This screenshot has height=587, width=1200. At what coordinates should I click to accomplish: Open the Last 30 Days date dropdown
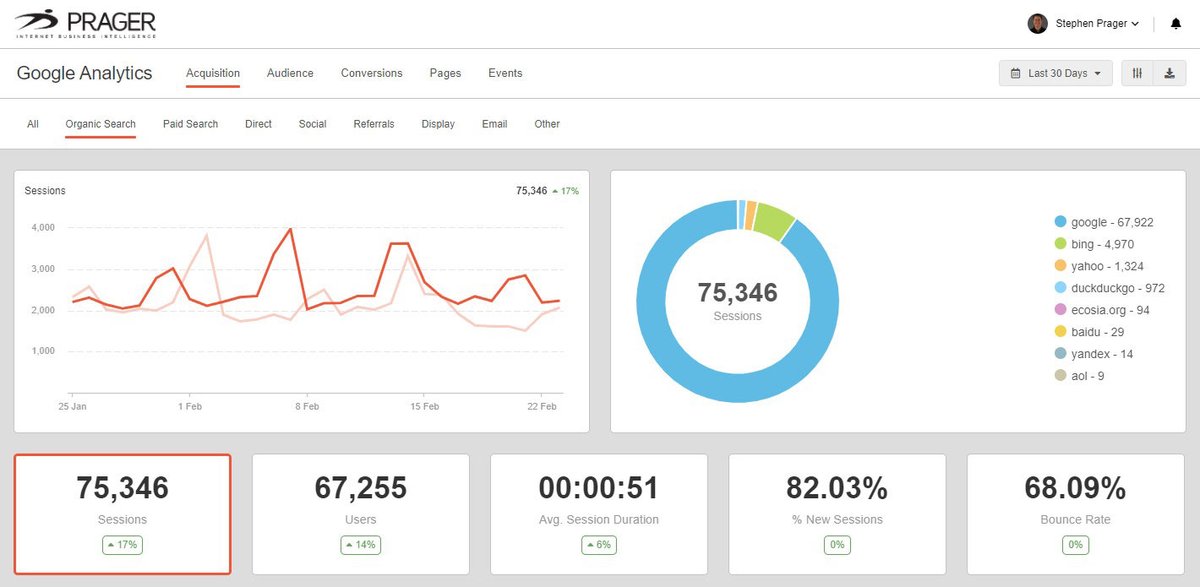[x=1055, y=73]
